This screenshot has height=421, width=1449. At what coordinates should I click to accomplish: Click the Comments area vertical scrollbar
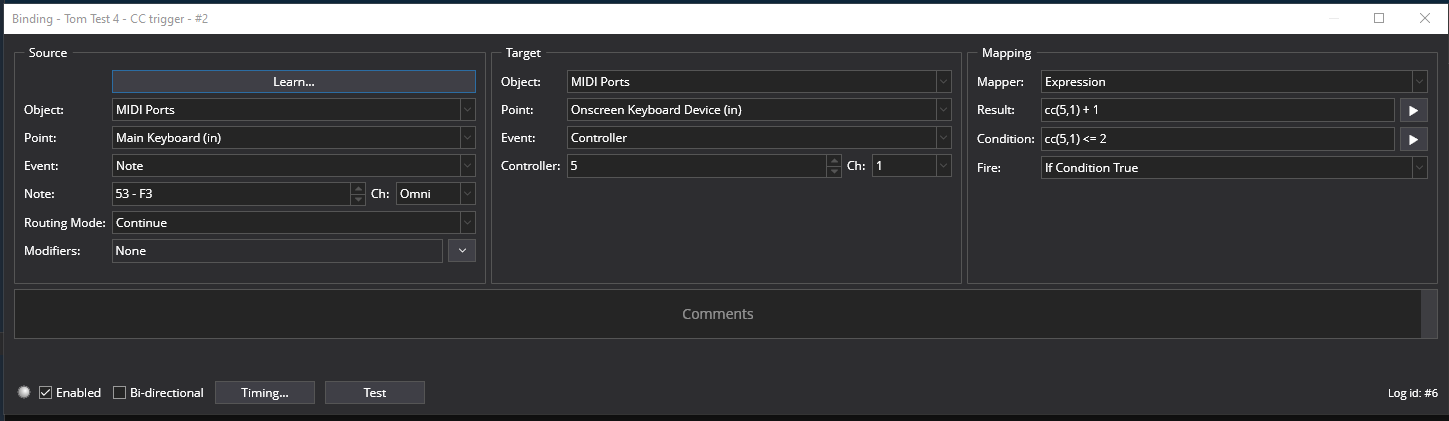(1429, 314)
